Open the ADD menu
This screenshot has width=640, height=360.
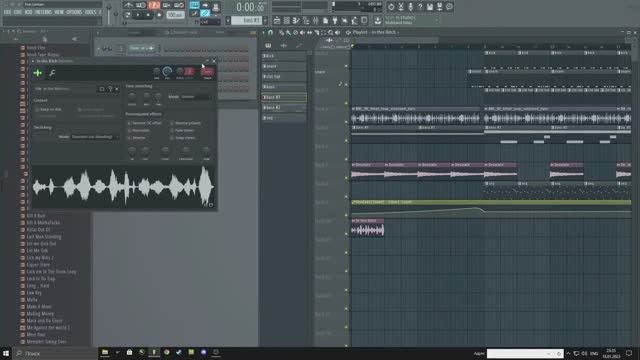pyautogui.click(x=28, y=12)
